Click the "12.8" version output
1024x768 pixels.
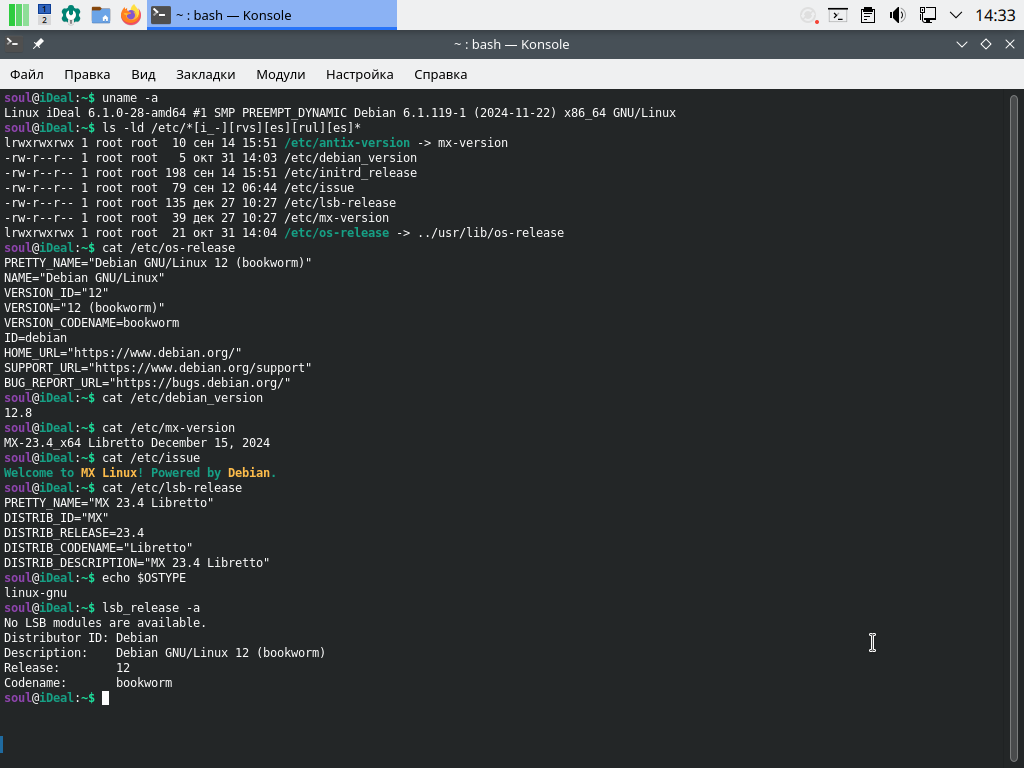[18, 413]
